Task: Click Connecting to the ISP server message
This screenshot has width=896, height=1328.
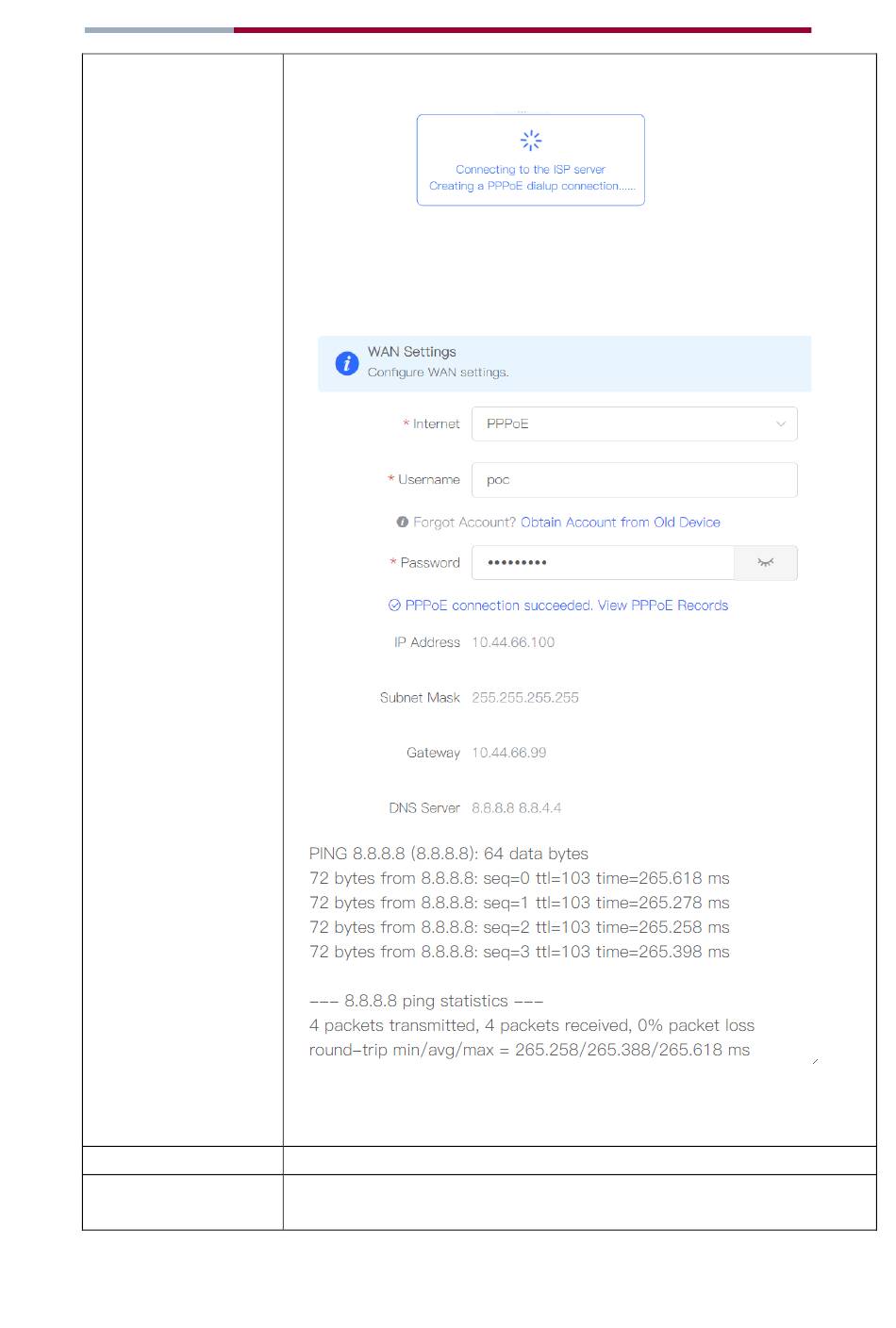Action: (x=530, y=170)
